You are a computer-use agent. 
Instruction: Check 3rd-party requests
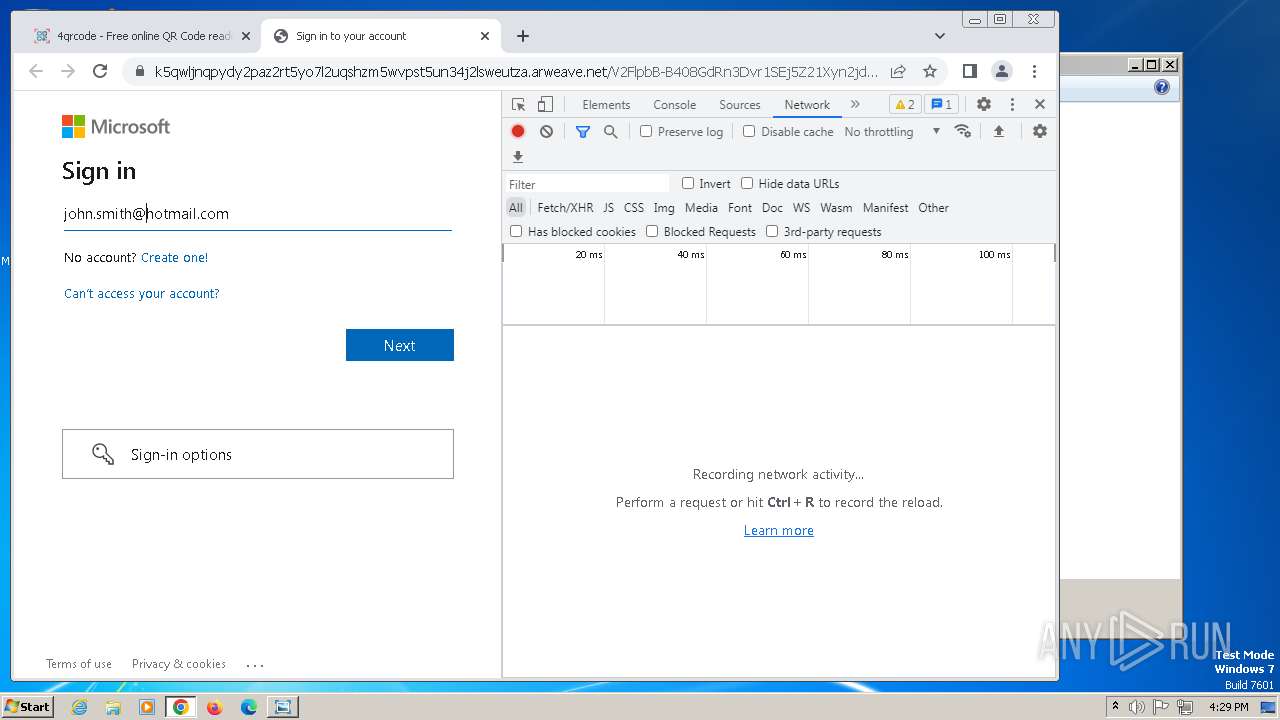[772, 231]
